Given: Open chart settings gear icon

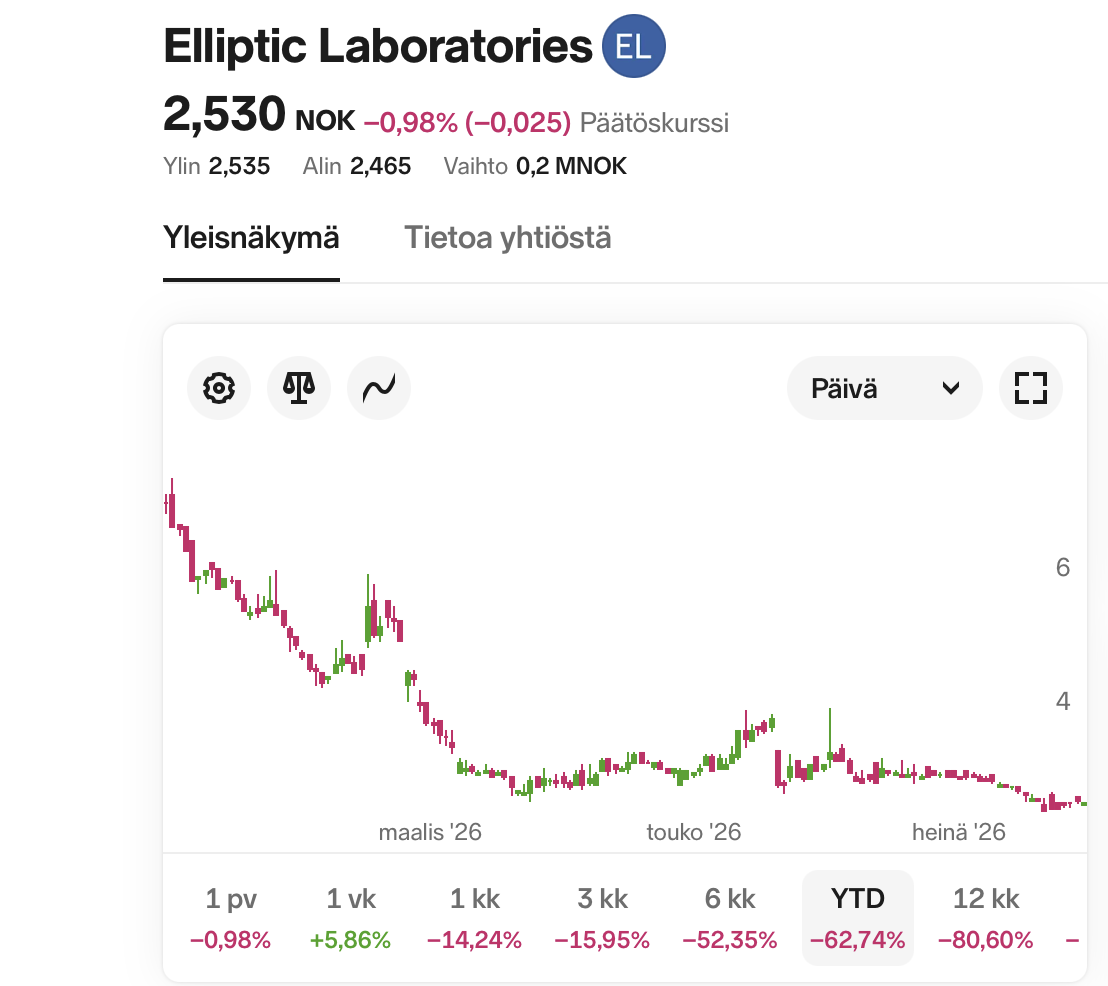Looking at the screenshot, I should tap(219, 388).
